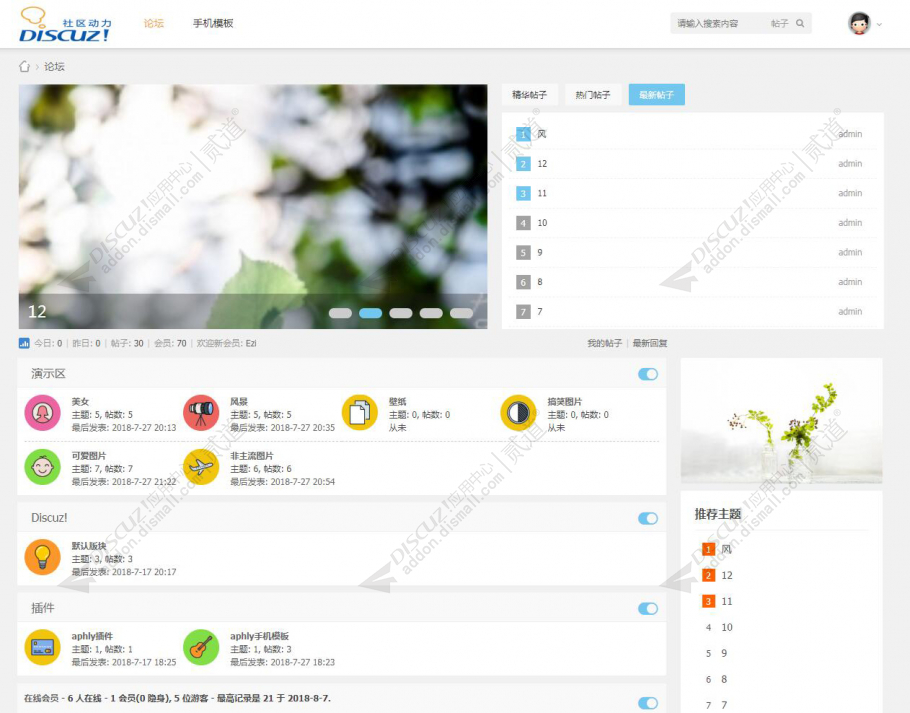Select the fourth slideshow indicator dot
Image resolution: width=910 pixels, height=713 pixels.
pyautogui.click(x=431, y=313)
